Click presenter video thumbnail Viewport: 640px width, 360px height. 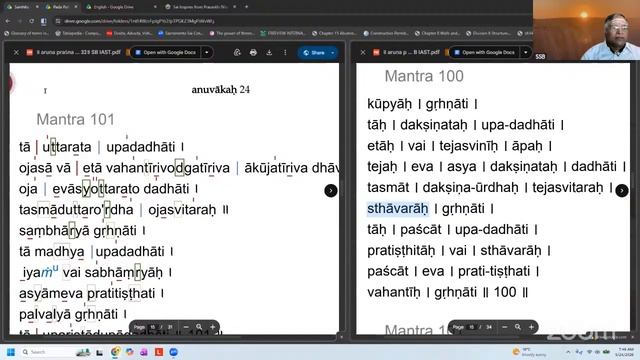[x=586, y=30]
